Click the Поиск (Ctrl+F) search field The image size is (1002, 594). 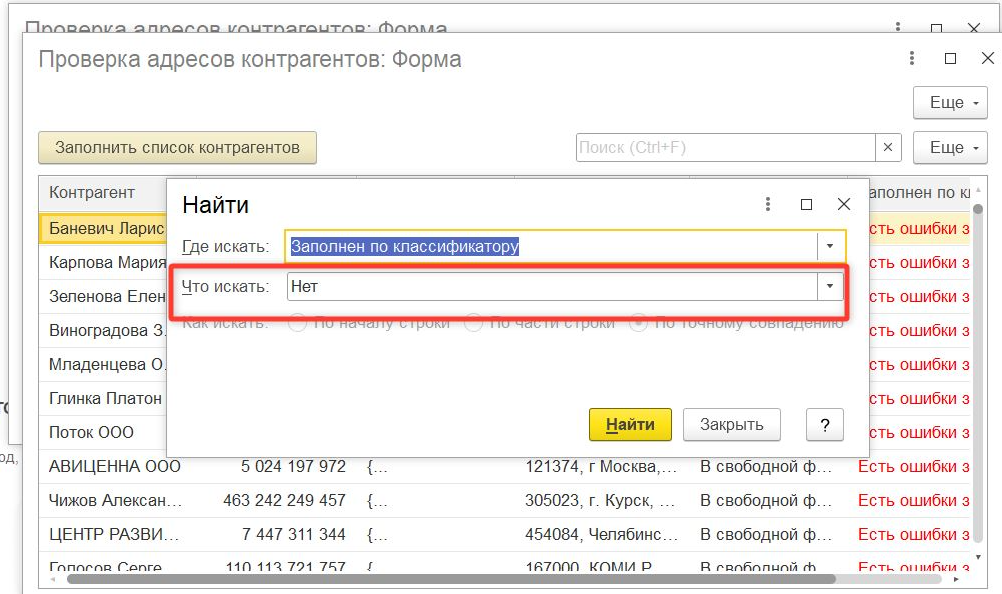point(725,148)
